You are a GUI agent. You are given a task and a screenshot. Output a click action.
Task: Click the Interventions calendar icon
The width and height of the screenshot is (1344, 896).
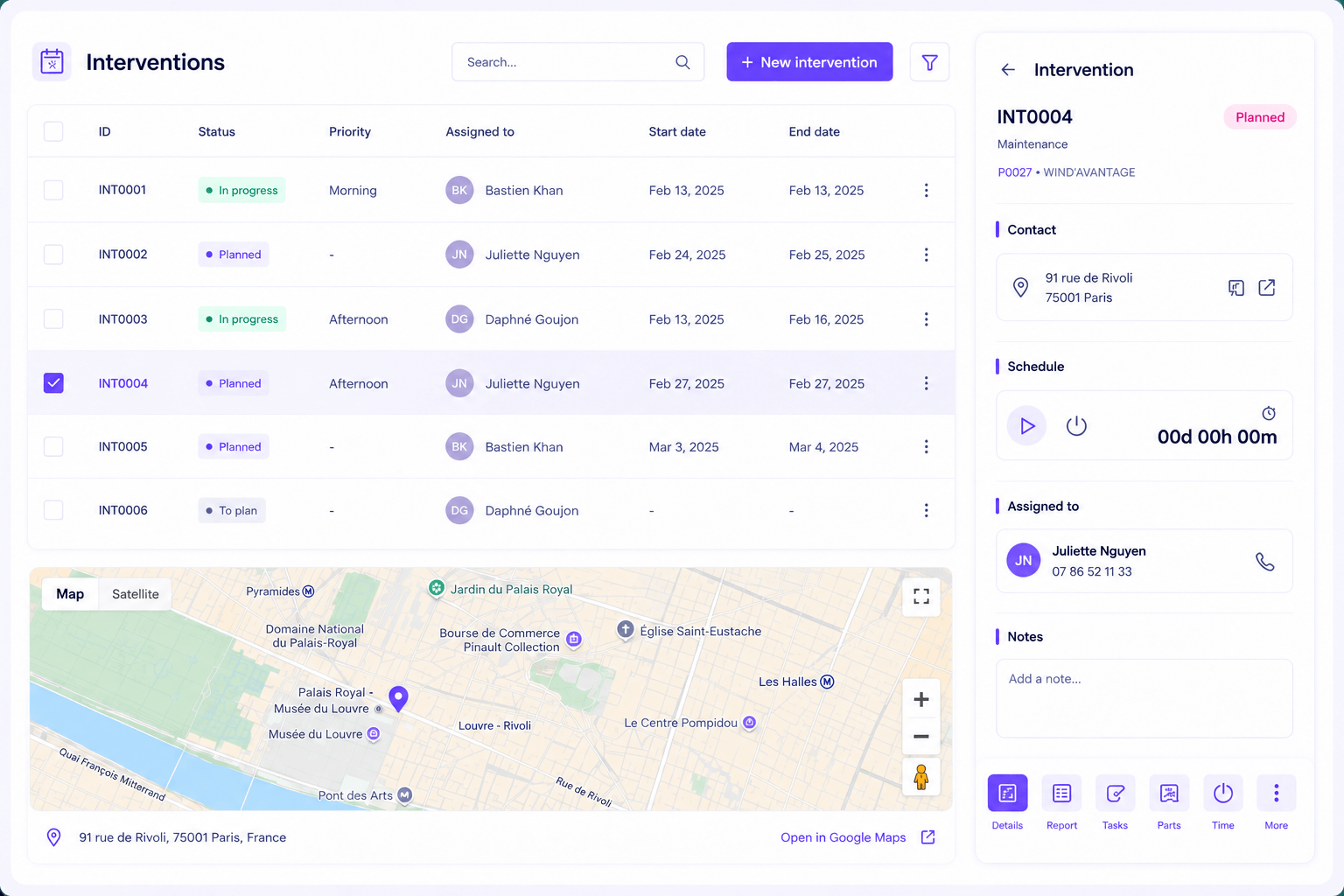52,62
